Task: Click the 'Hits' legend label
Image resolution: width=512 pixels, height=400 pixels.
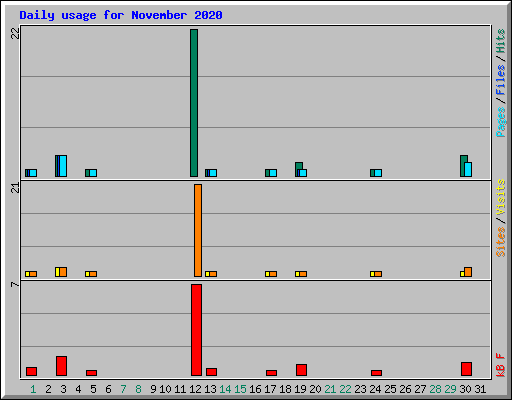Action: 500,41
